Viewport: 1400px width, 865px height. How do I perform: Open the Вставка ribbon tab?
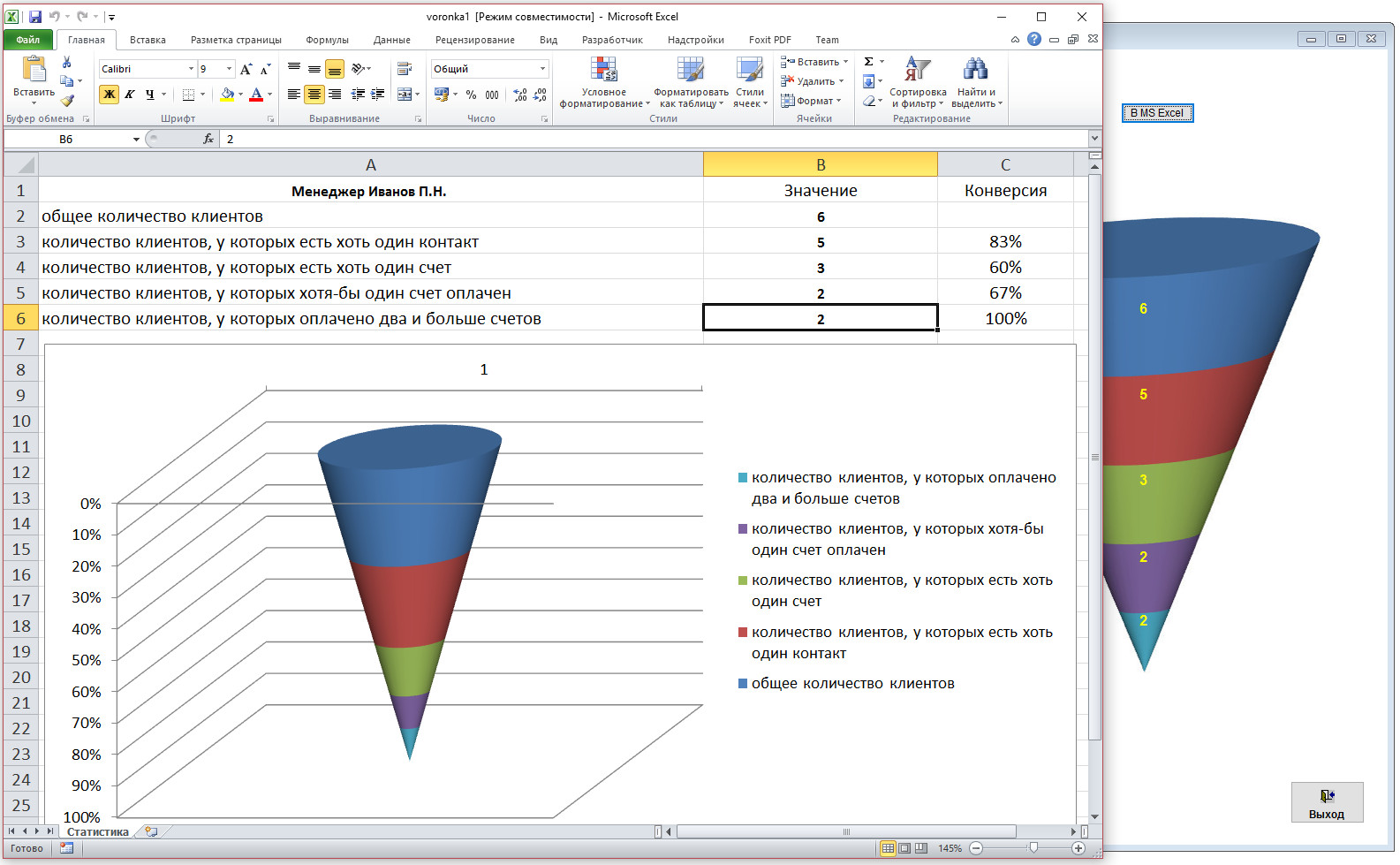pos(148,40)
